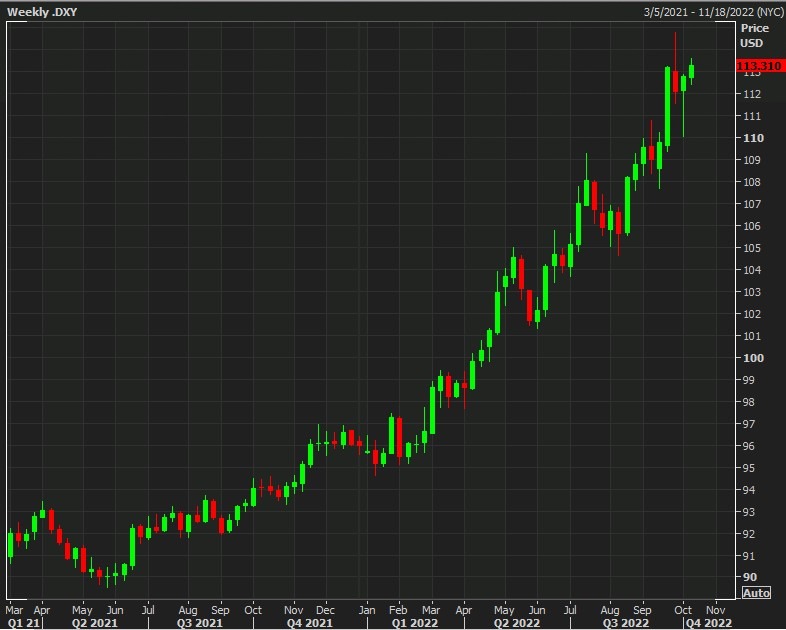Viewport: 786px width, 630px height.
Task: Click the Weekly .DXY chart title
Action: (42, 12)
